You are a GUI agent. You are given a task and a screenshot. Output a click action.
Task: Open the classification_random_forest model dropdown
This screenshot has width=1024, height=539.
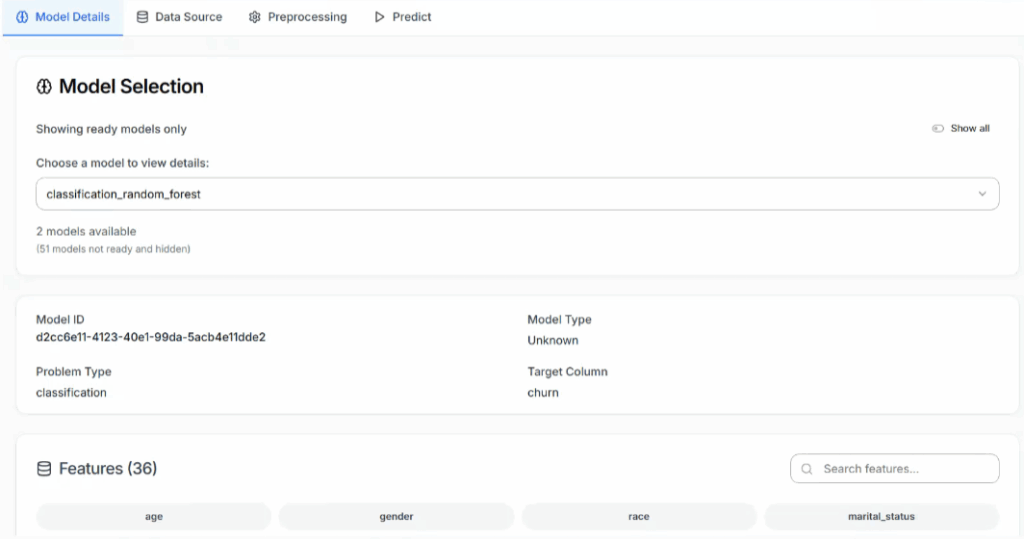pyautogui.click(x=517, y=194)
